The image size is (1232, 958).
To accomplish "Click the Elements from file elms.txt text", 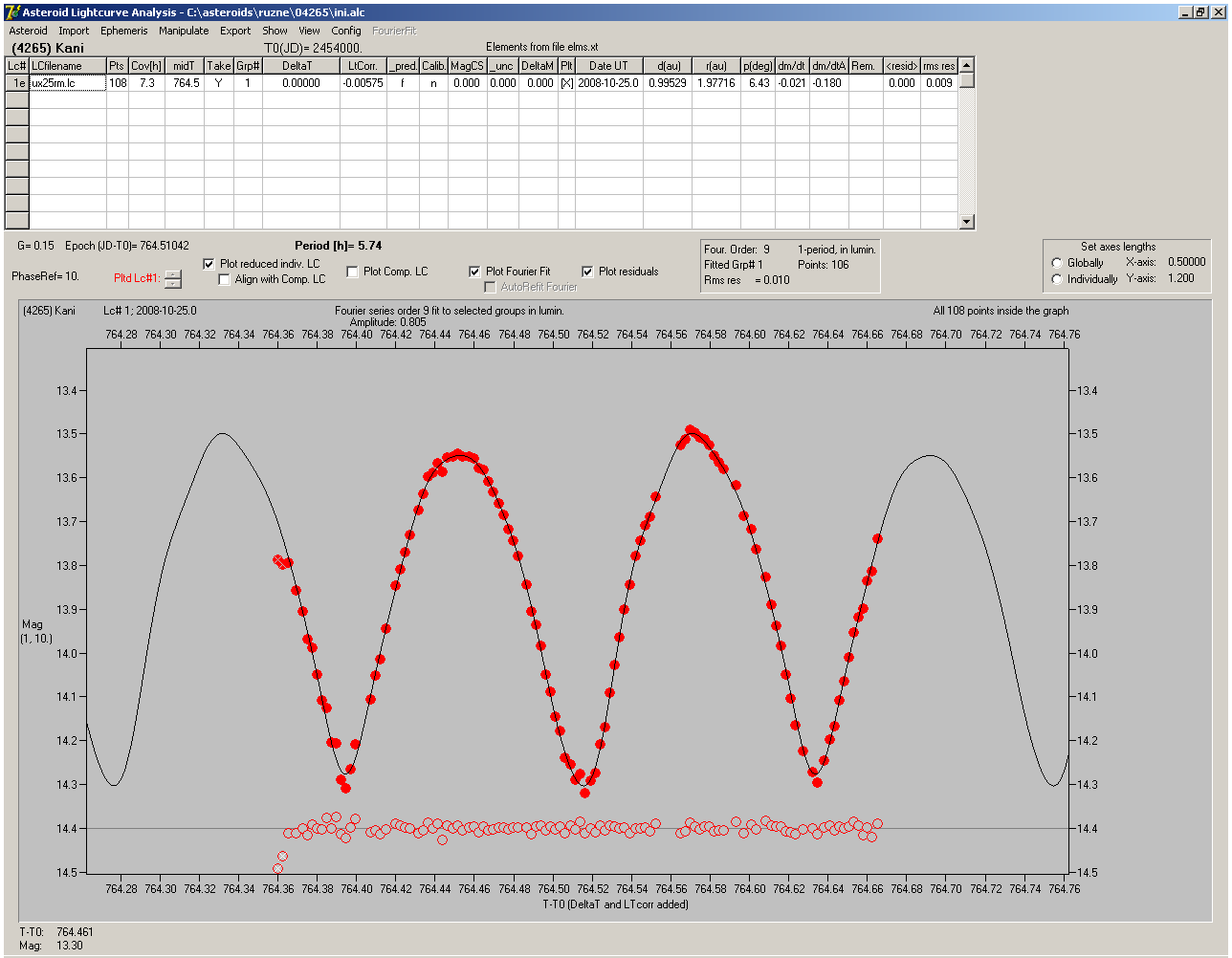I will [x=542, y=47].
